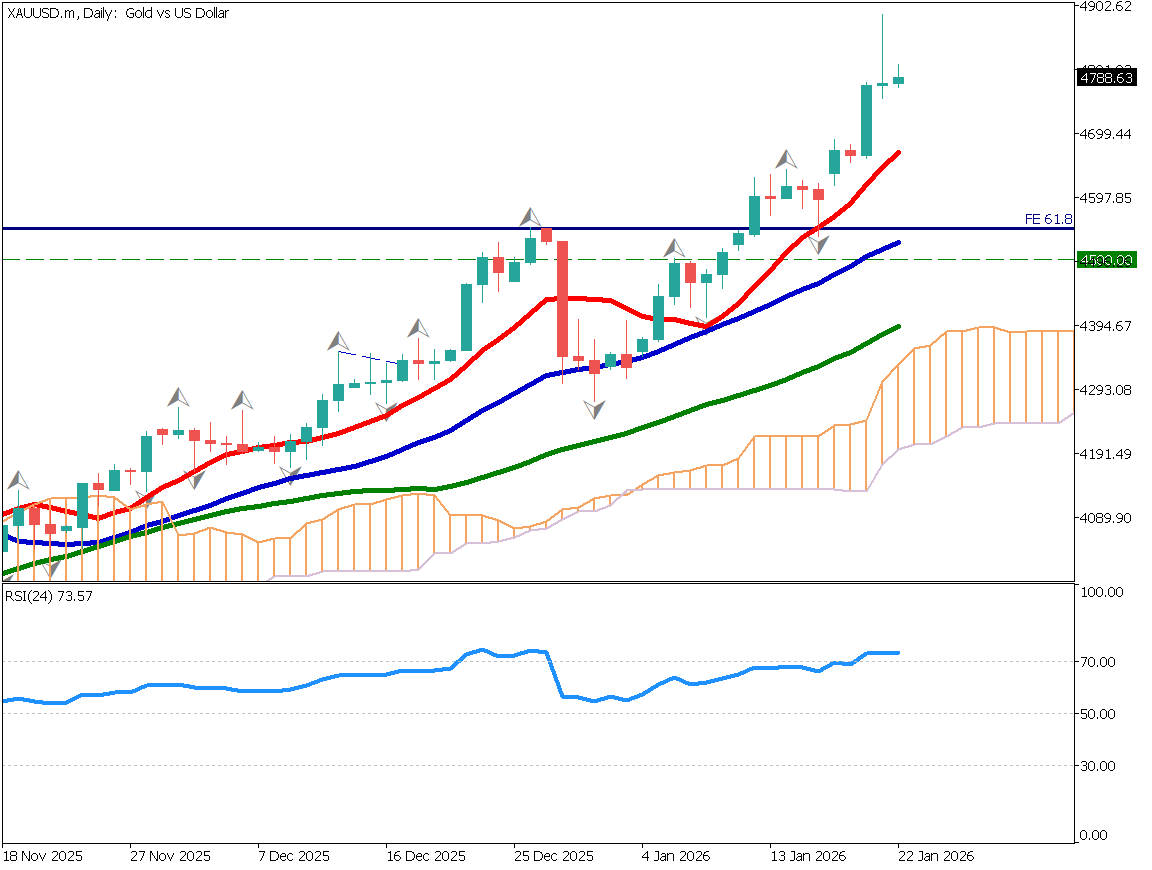Click the up arrow marker near 27 Nov

[x=177, y=397]
